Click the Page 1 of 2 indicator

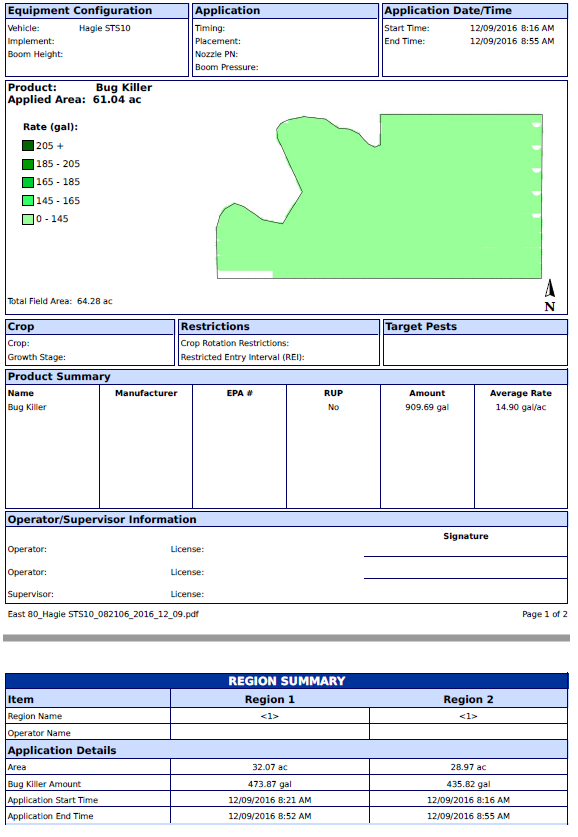click(544, 614)
